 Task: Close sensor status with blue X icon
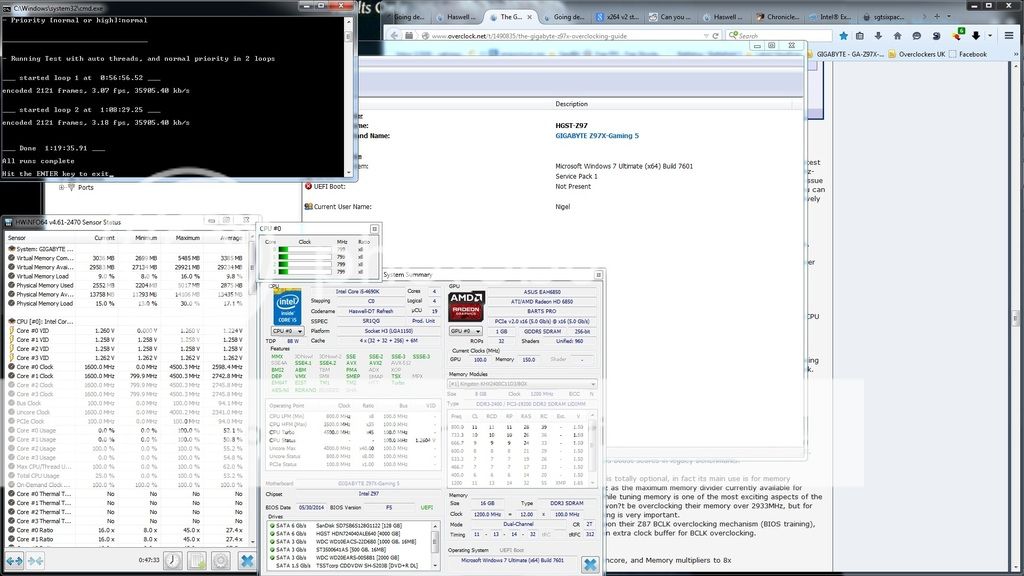(x=248, y=560)
